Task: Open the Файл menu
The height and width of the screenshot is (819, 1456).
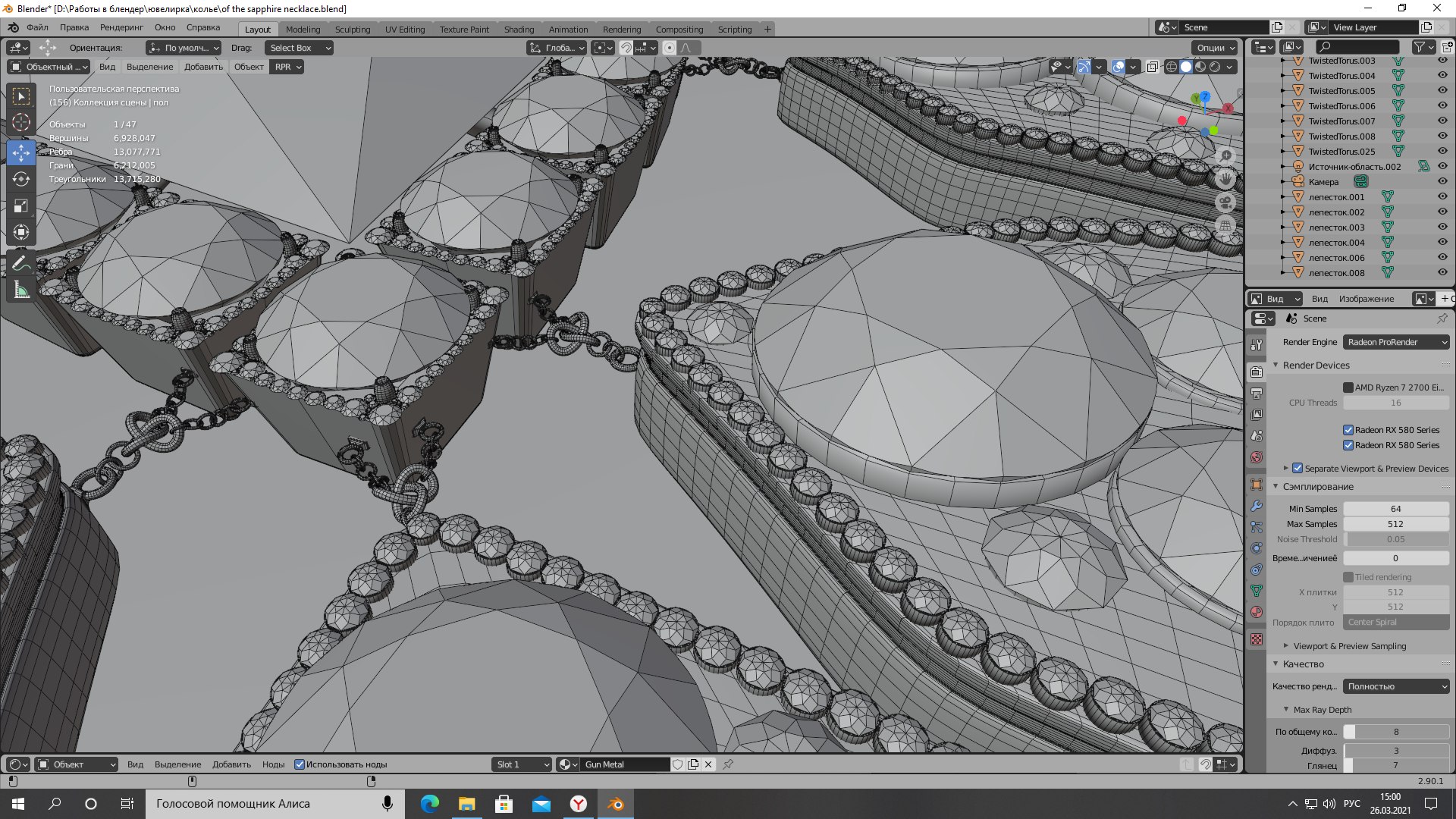Action: click(x=37, y=27)
